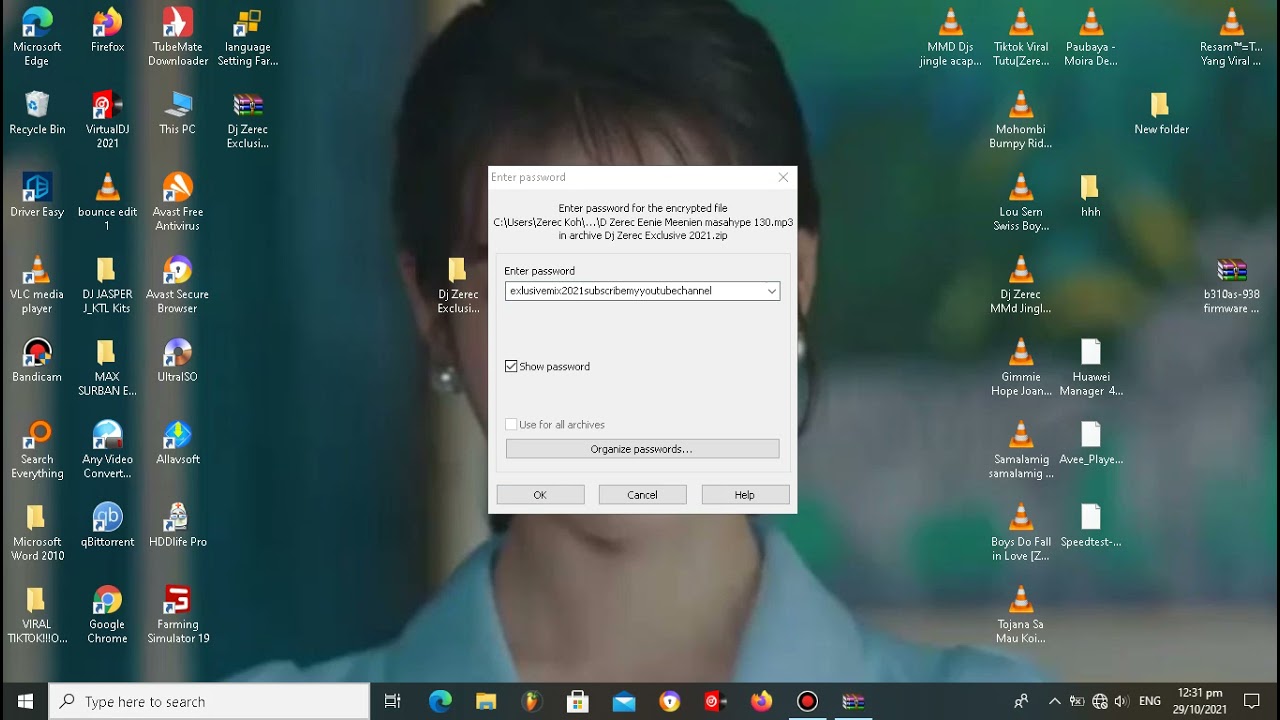Click OK in the Enter password dialog
The image size is (1280, 720).
click(540, 495)
